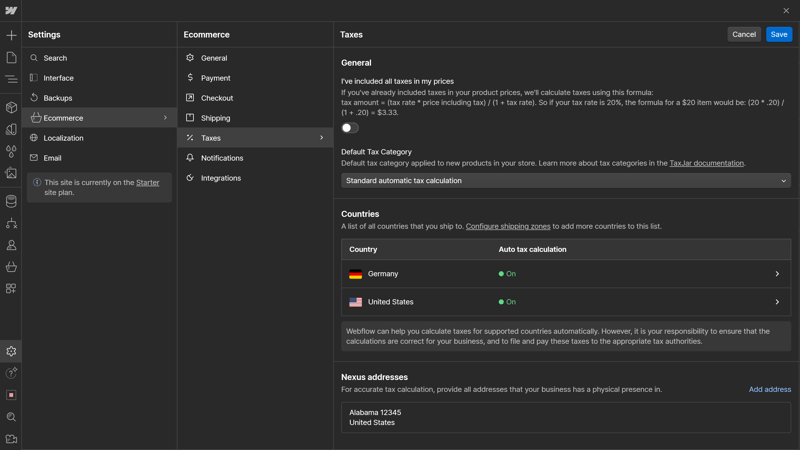Open the CMS database icon
Image resolution: width=800 pixels, height=450 pixels.
11,202
